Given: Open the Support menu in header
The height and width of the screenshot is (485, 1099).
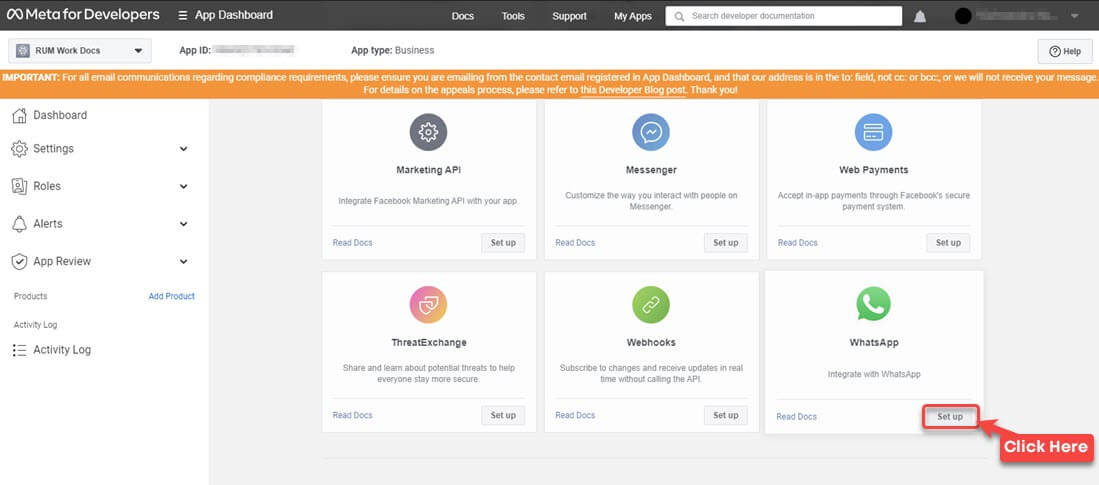Looking at the screenshot, I should [x=569, y=16].
